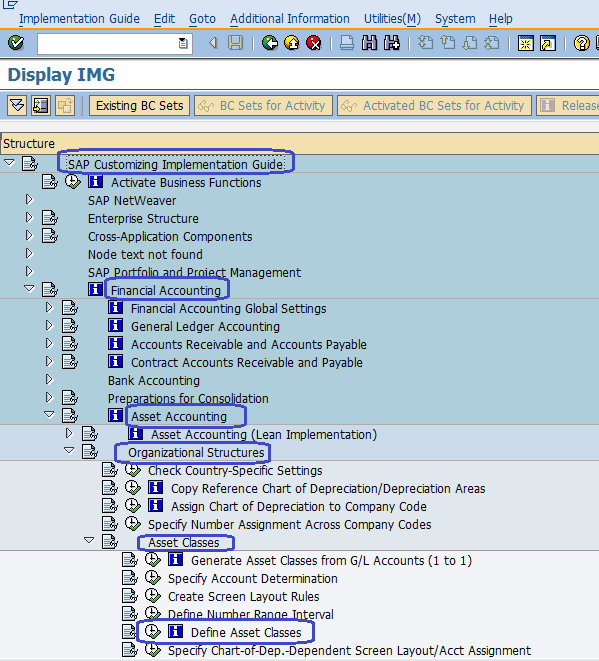Click the BC Sets for Activity button

coord(263,105)
